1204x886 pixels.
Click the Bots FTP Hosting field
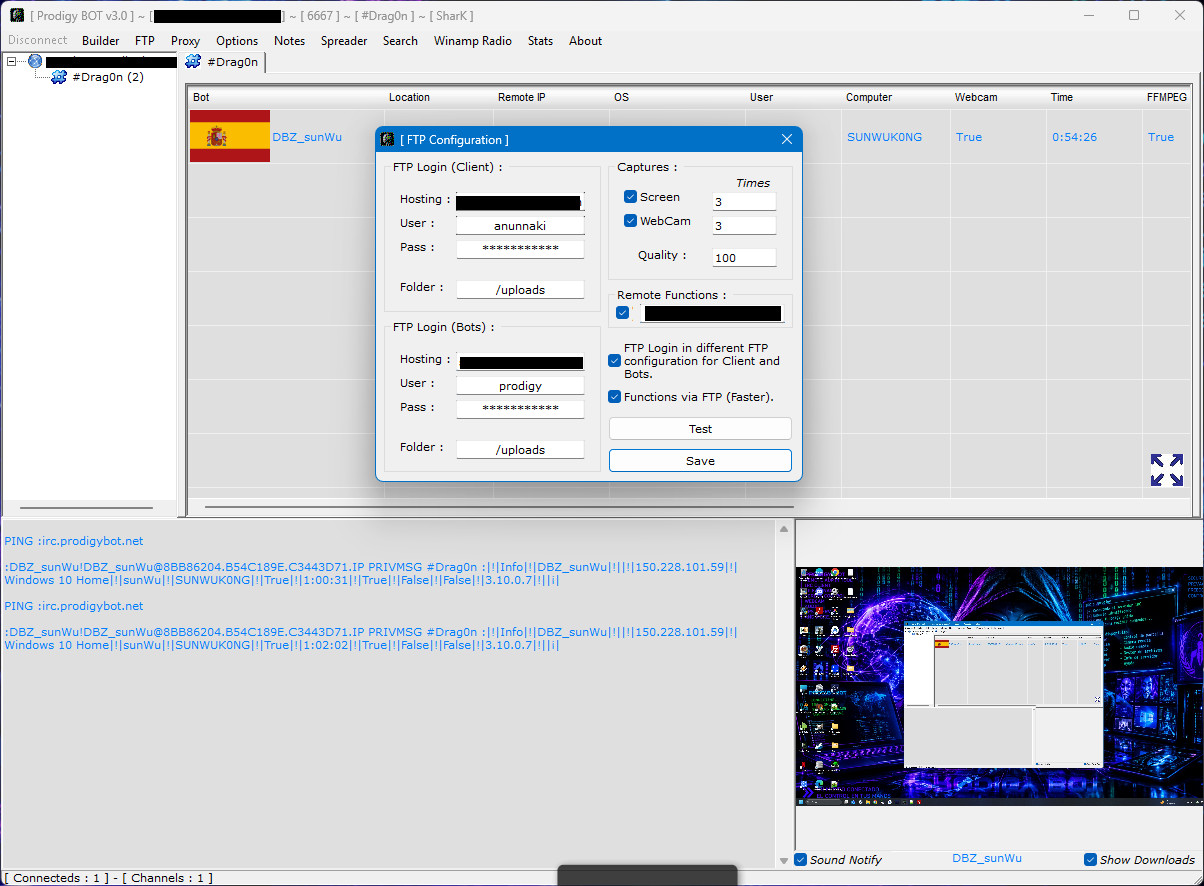point(520,362)
